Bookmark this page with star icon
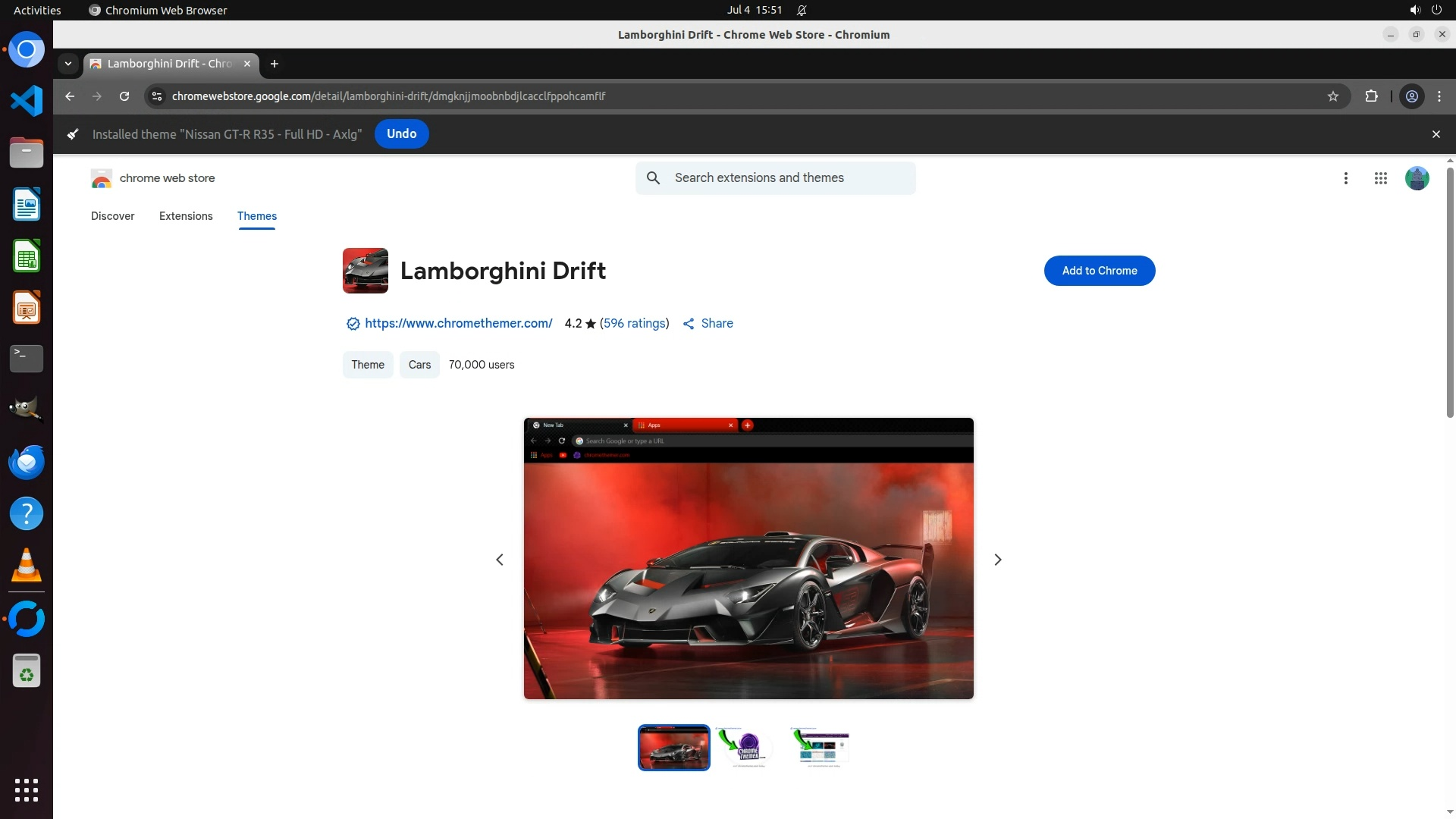This screenshot has height=819, width=1456. click(1333, 96)
